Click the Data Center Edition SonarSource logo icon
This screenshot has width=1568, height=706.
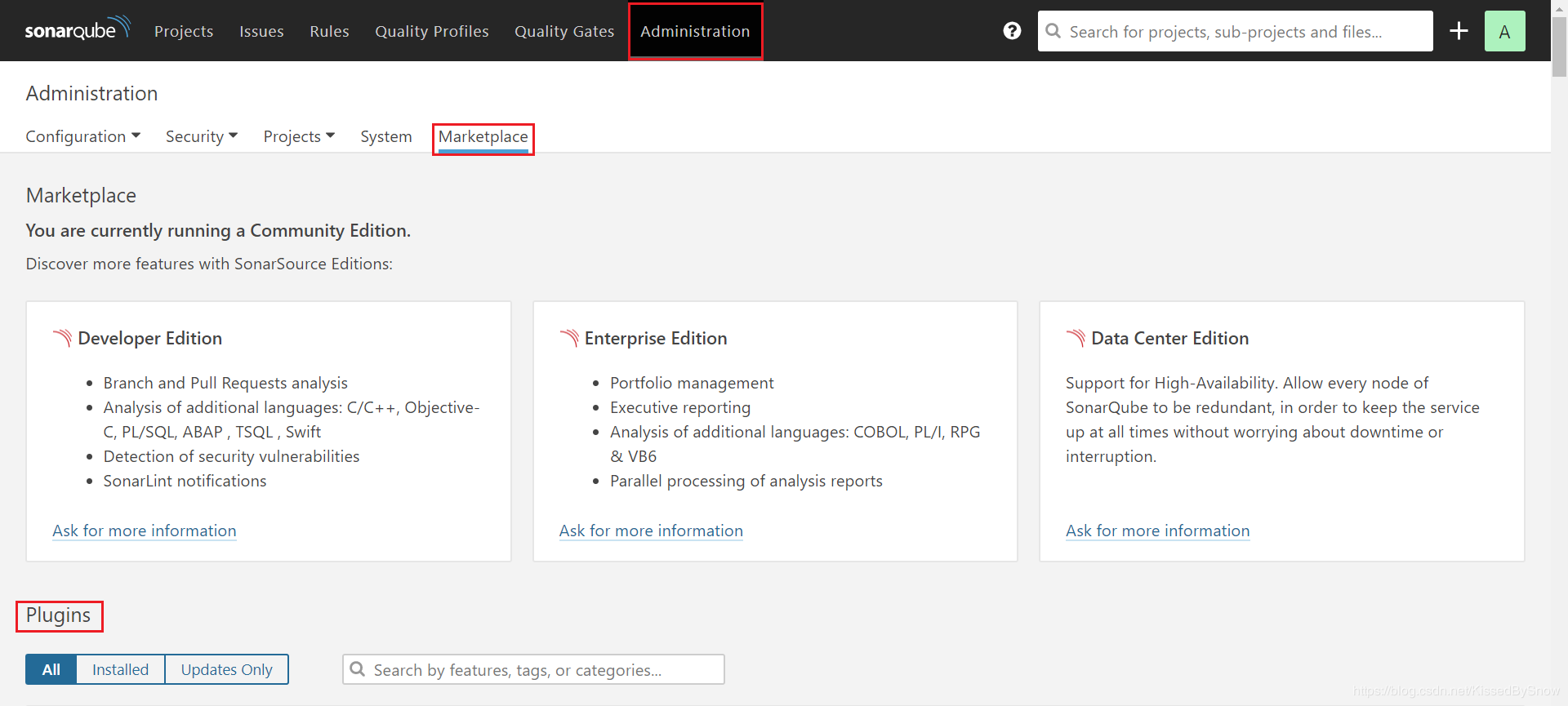coord(1076,338)
